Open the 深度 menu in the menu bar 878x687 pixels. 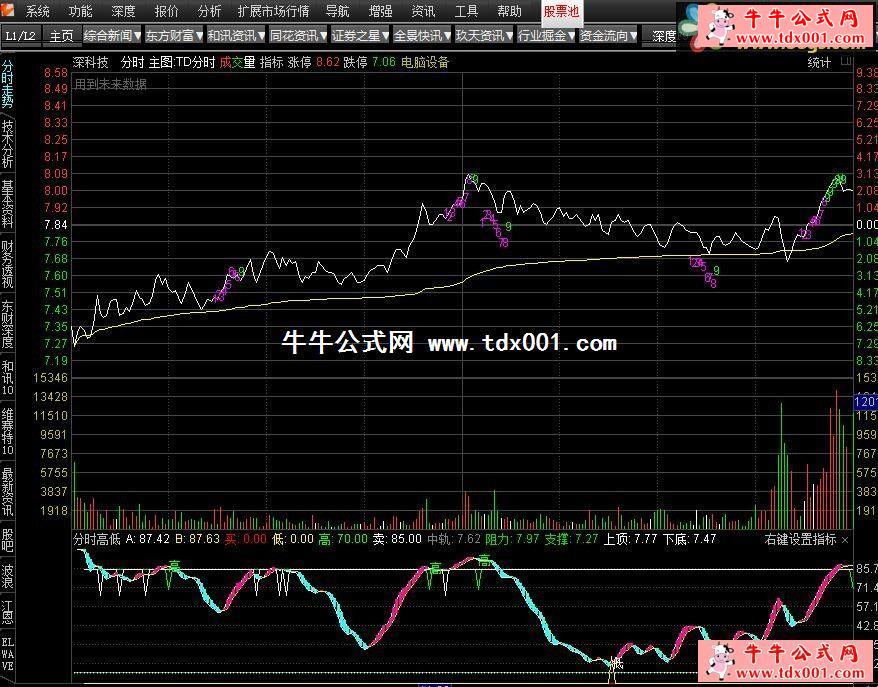point(123,11)
